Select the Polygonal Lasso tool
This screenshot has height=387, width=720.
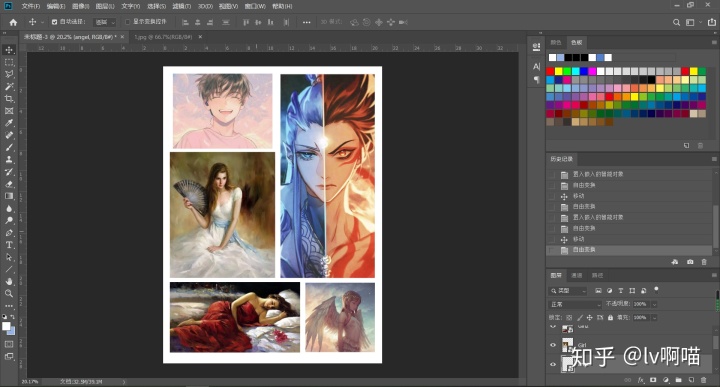9,74
